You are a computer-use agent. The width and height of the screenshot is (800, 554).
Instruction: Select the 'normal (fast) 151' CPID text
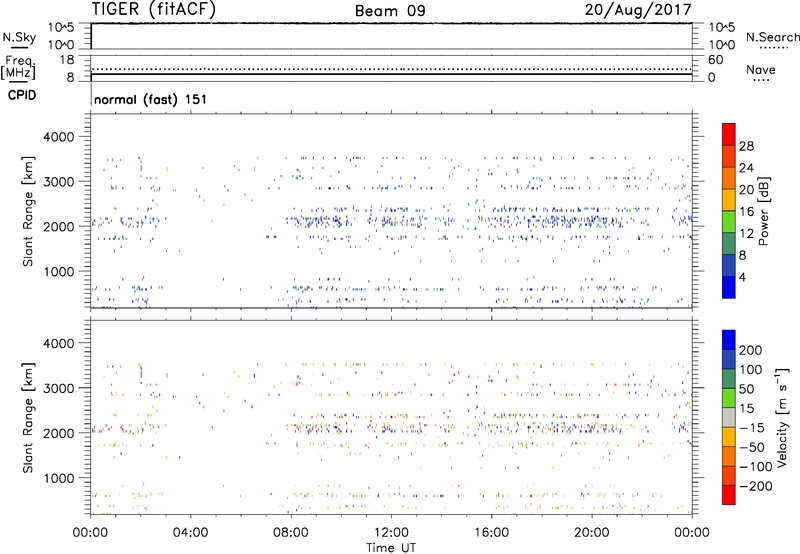coord(151,99)
